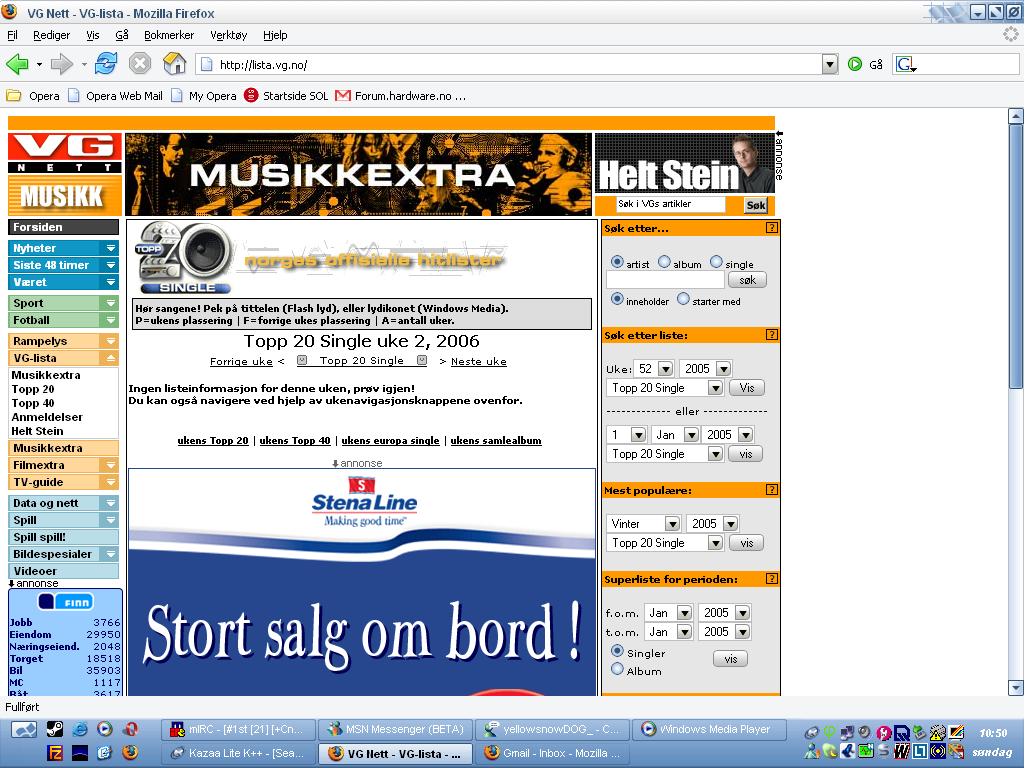The height and width of the screenshot is (768, 1026).
Task: Click the Søk button in VGs artikler search
Action: tap(756, 205)
